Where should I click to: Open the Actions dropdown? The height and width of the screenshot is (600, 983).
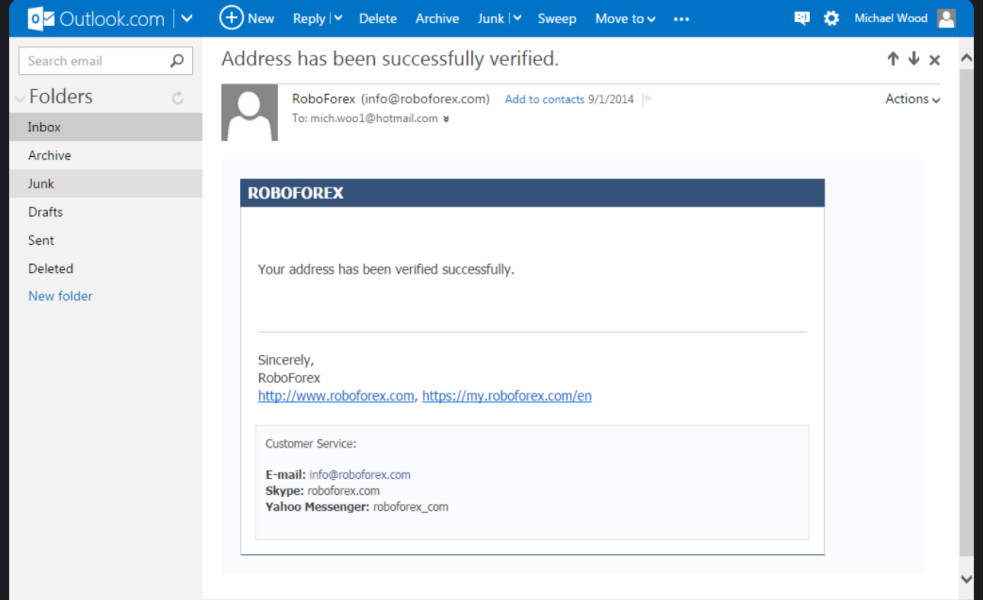tap(912, 99)
